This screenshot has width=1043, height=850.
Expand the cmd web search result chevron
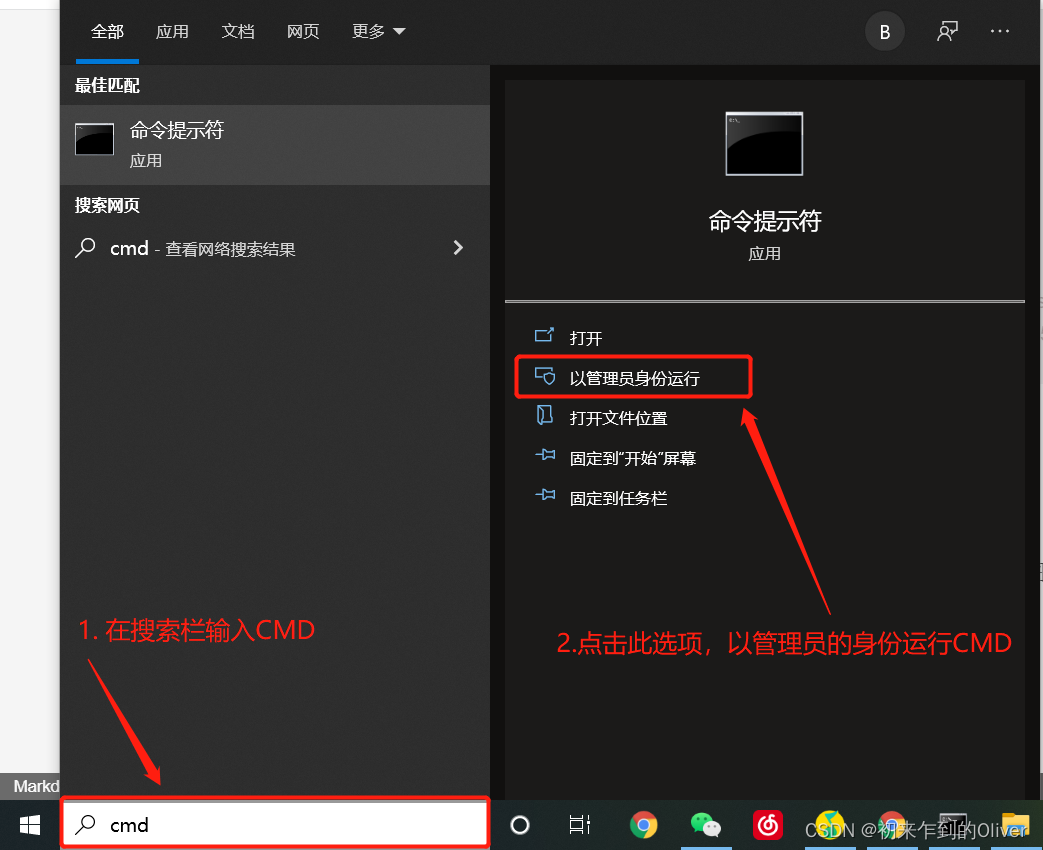(x=458, y=248)
